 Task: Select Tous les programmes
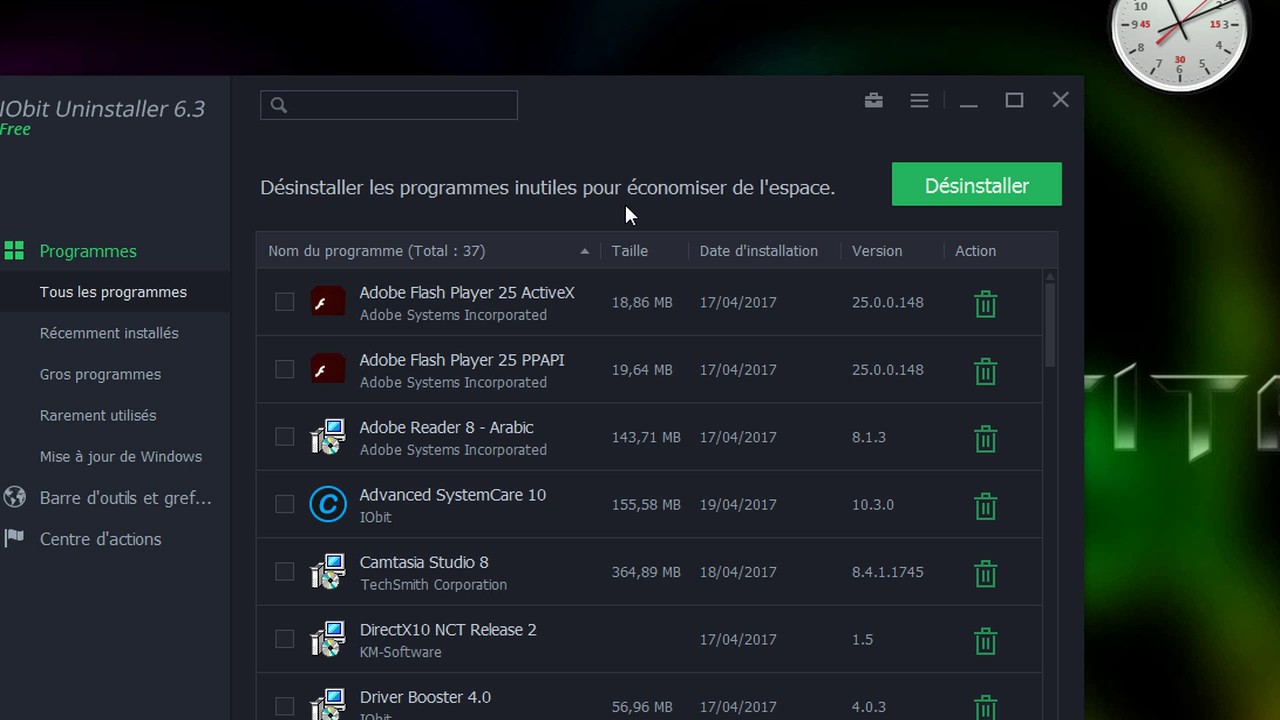click(113, 292)
